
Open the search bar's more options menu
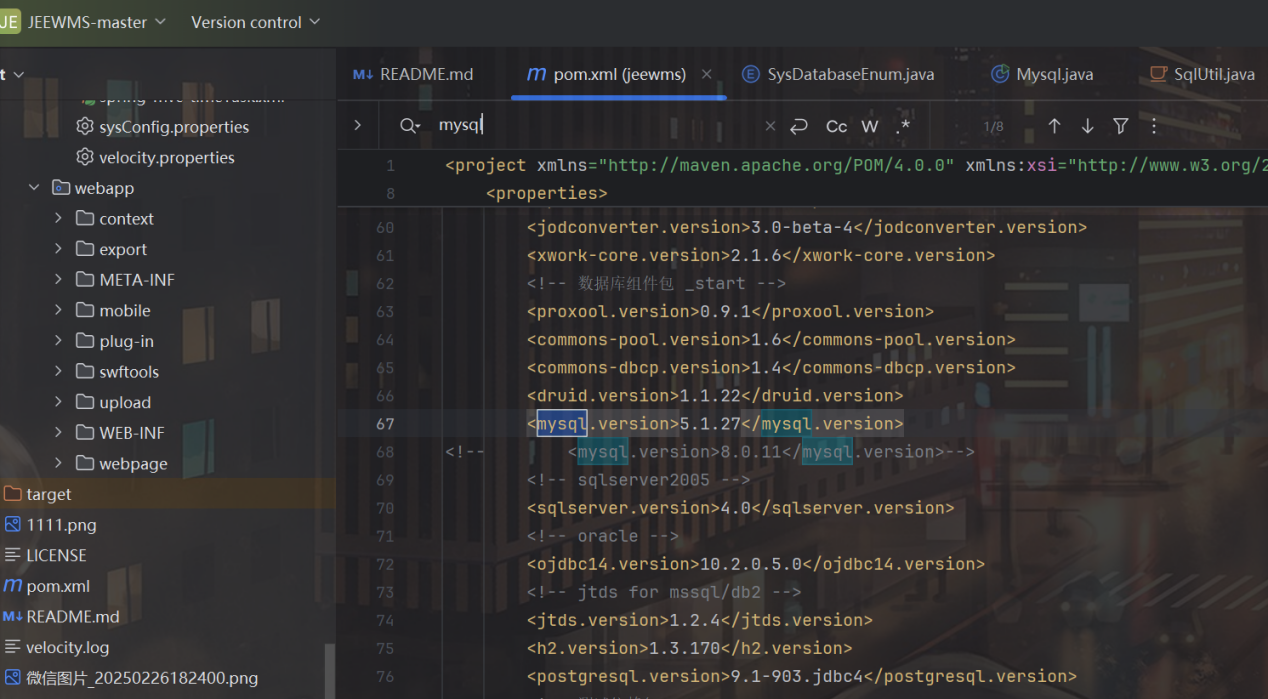coord(1154,126)
